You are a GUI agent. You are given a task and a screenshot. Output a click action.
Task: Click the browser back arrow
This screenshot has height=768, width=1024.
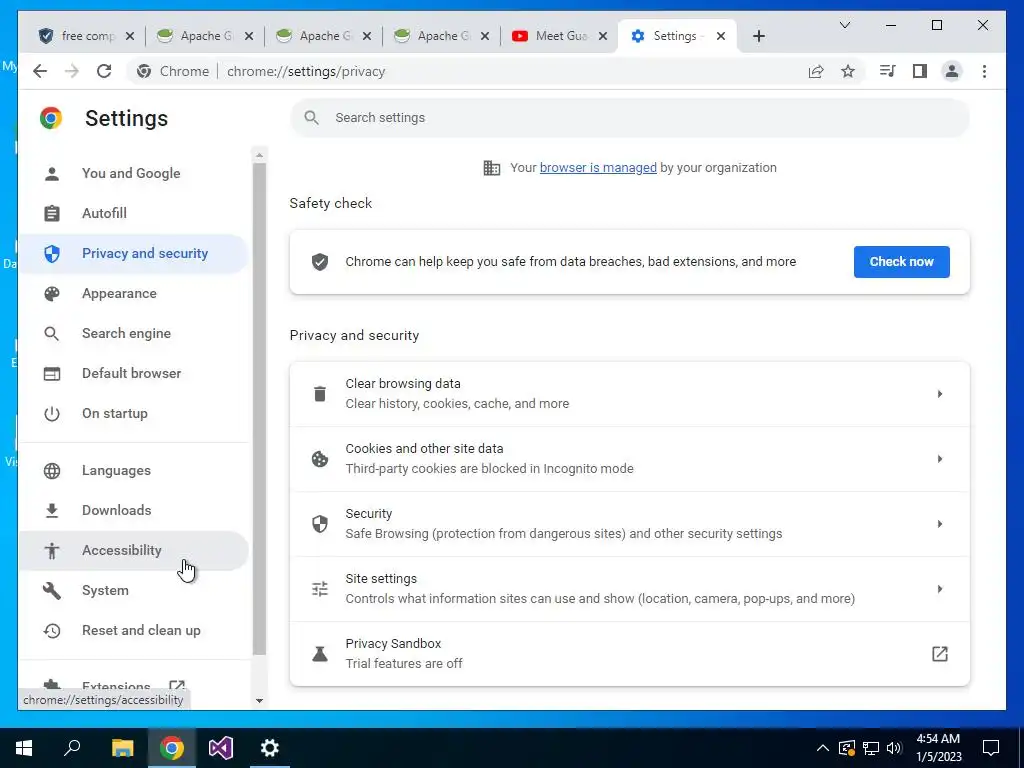pos(40,71)
